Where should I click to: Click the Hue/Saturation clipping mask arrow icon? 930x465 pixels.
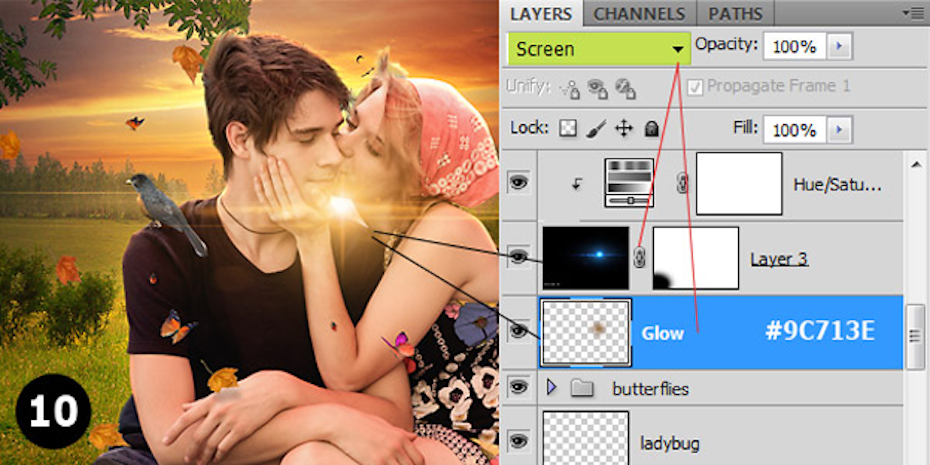[x=576, y=185]
